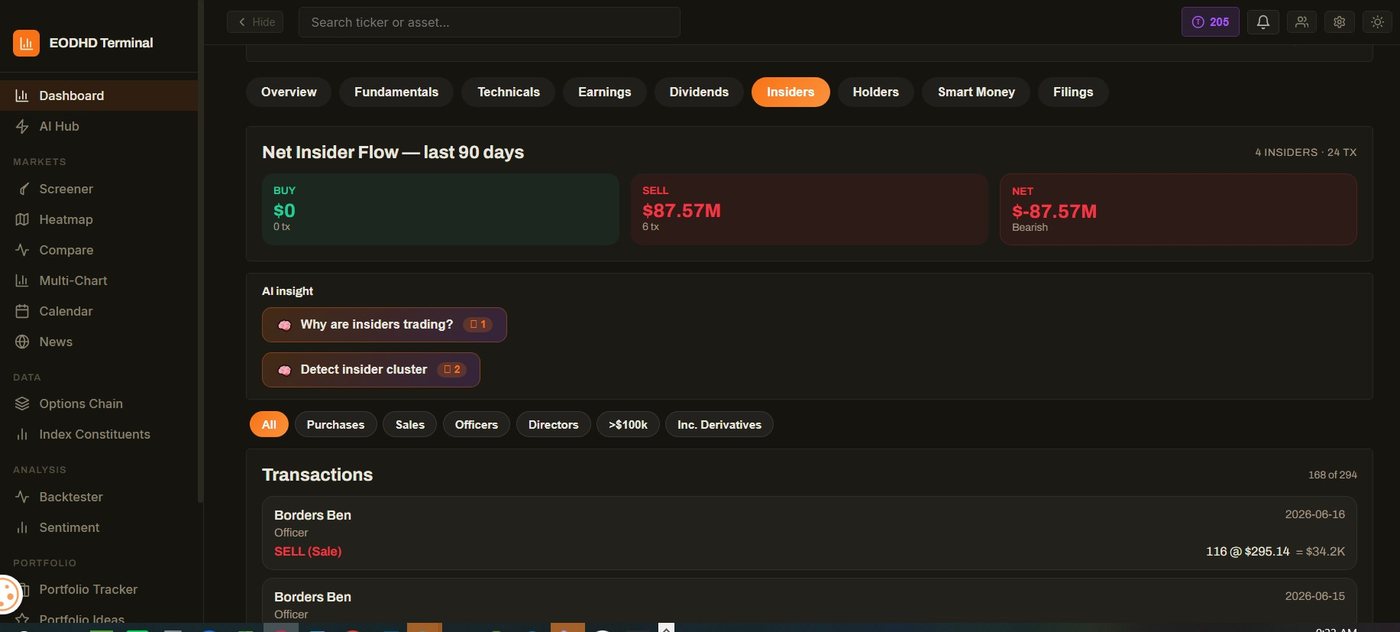Click the cookie preferences icon

pos(7,596)
